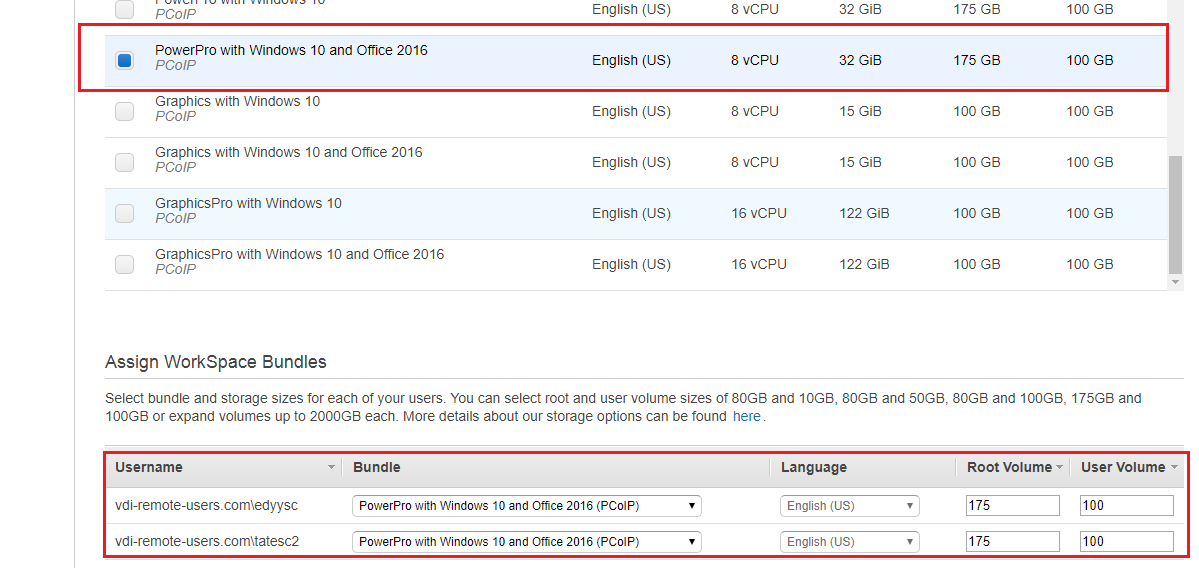The height and width of the screenshot is (568, 1199).
Task: Enable GraphicsPro with Windows 10 and Office 2016
Action: (124, 264)
